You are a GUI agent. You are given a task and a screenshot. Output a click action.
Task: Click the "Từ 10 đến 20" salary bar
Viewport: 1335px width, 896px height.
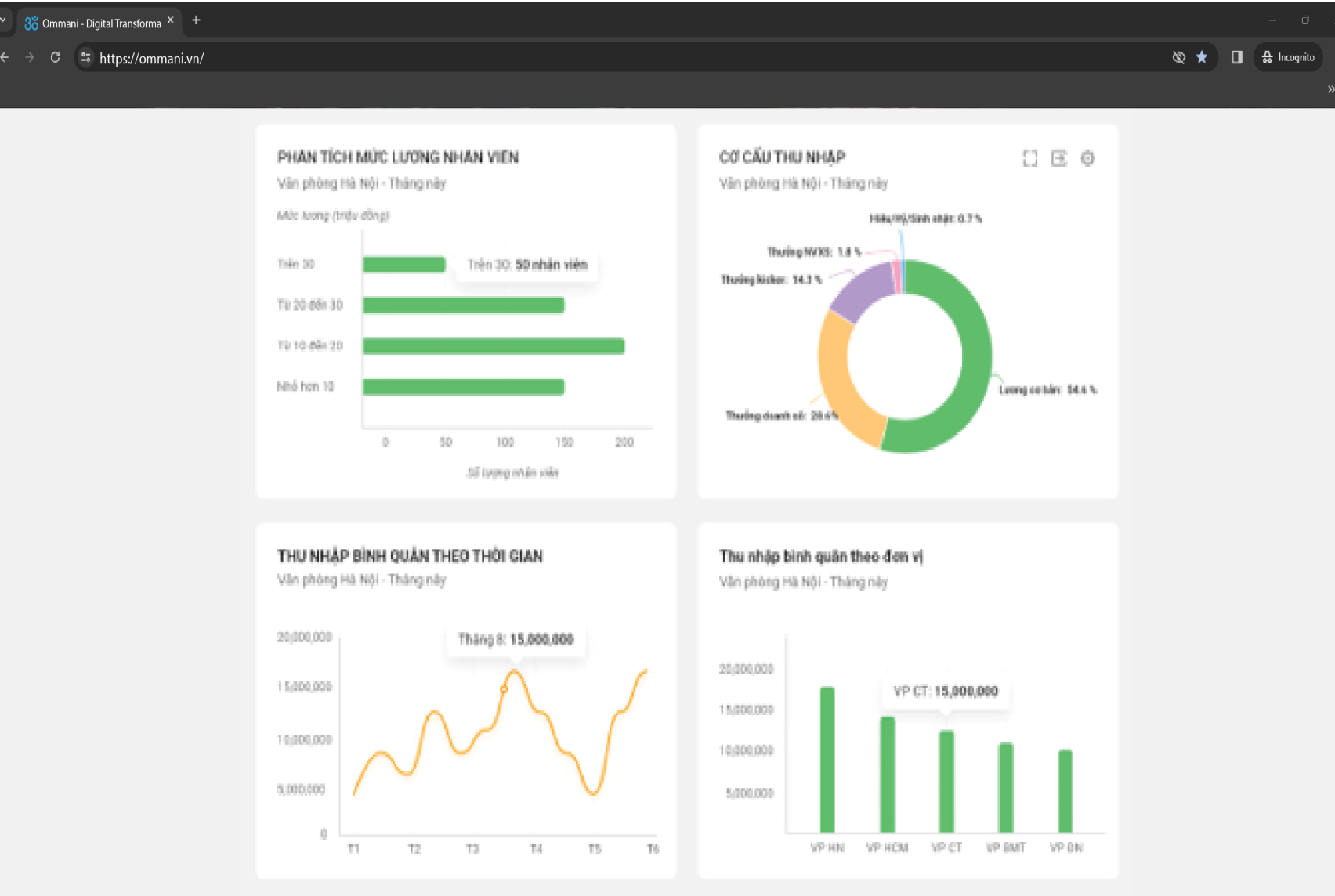tap(493, 346)
